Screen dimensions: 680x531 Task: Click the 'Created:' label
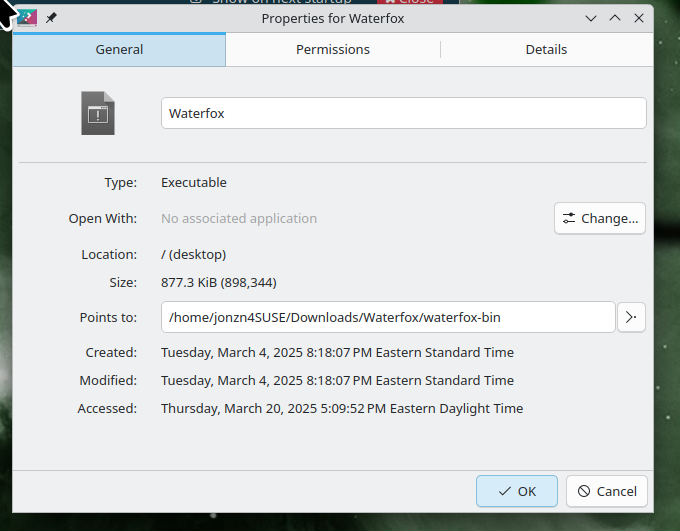tap(111, 353)
